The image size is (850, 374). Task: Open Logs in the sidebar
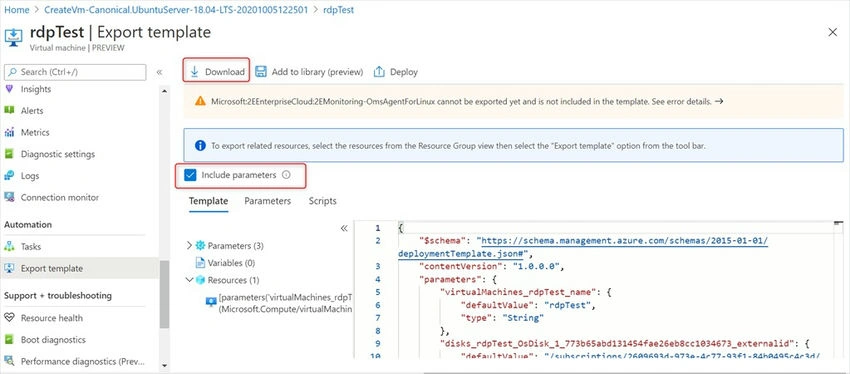pyautogui.click(x=30, y=176)
